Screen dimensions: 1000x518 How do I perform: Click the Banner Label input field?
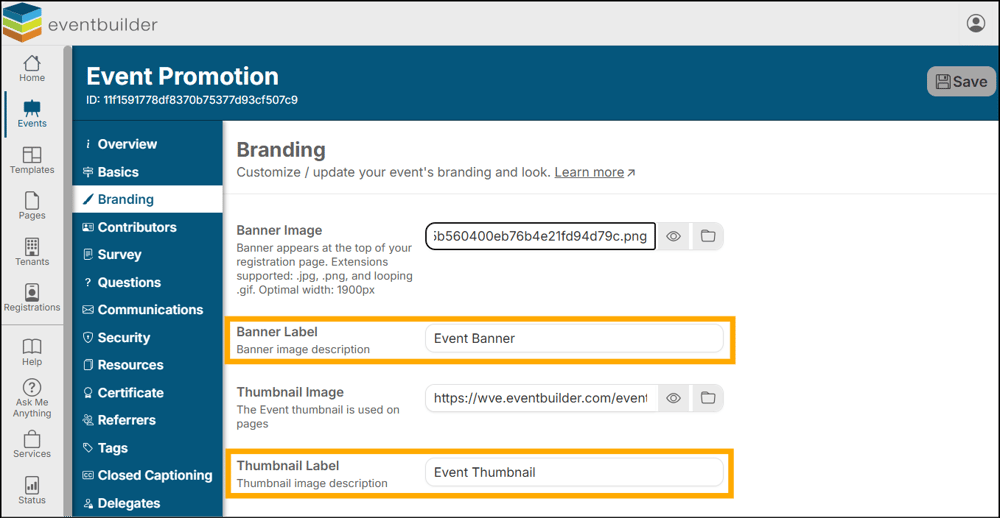click(574, 339)
